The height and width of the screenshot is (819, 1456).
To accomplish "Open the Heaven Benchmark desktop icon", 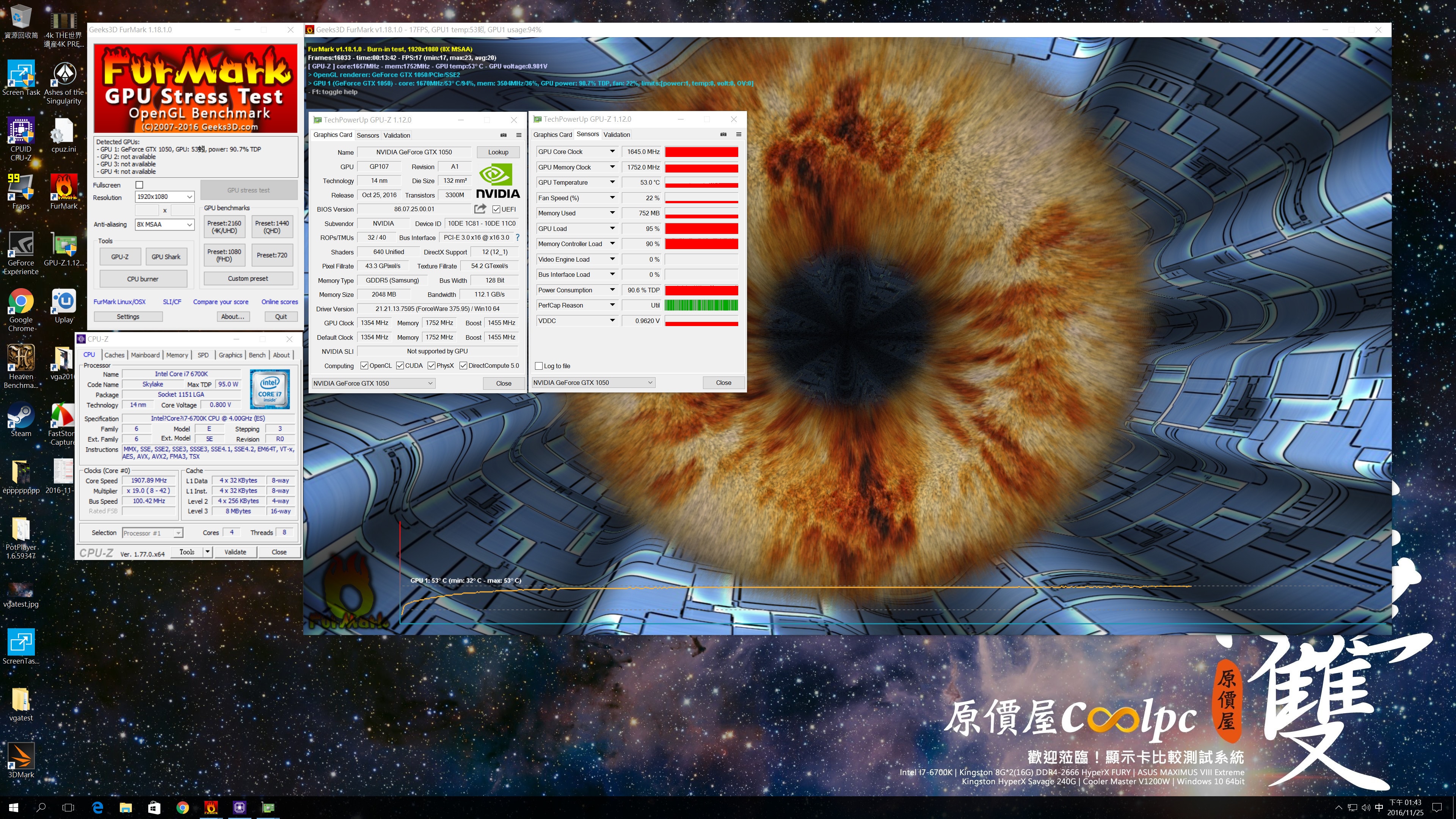I will [21, 367].
